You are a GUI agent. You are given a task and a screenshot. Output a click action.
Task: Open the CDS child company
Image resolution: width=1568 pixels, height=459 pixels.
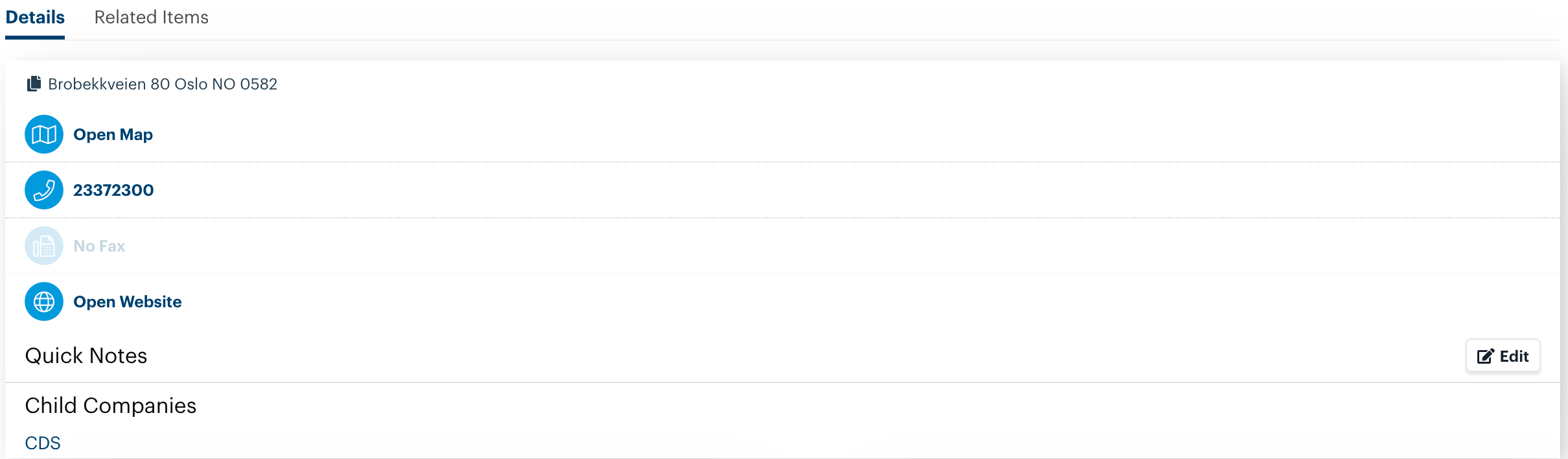point(43,443)
